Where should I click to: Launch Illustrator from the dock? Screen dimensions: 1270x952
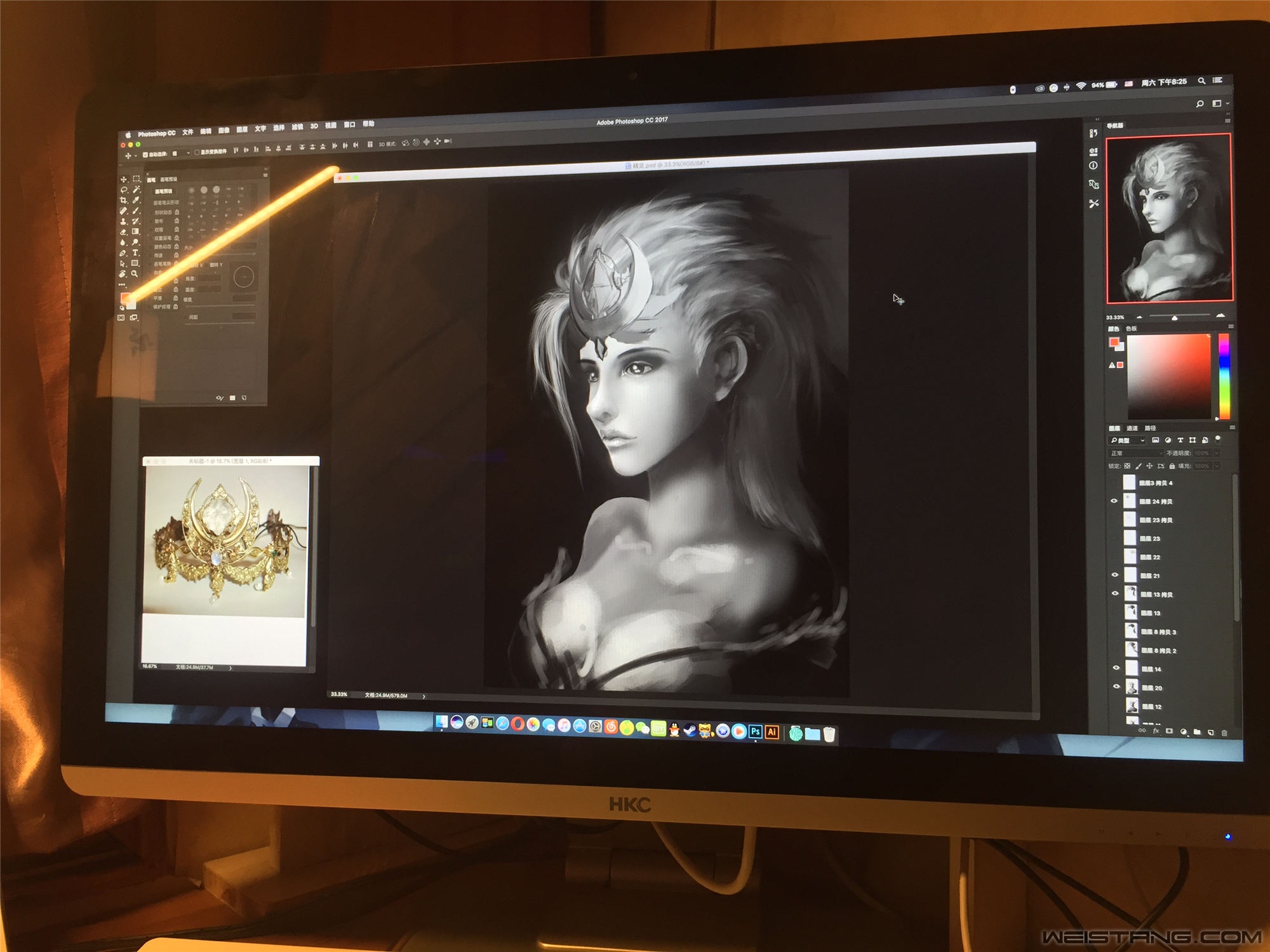[772, 732]
